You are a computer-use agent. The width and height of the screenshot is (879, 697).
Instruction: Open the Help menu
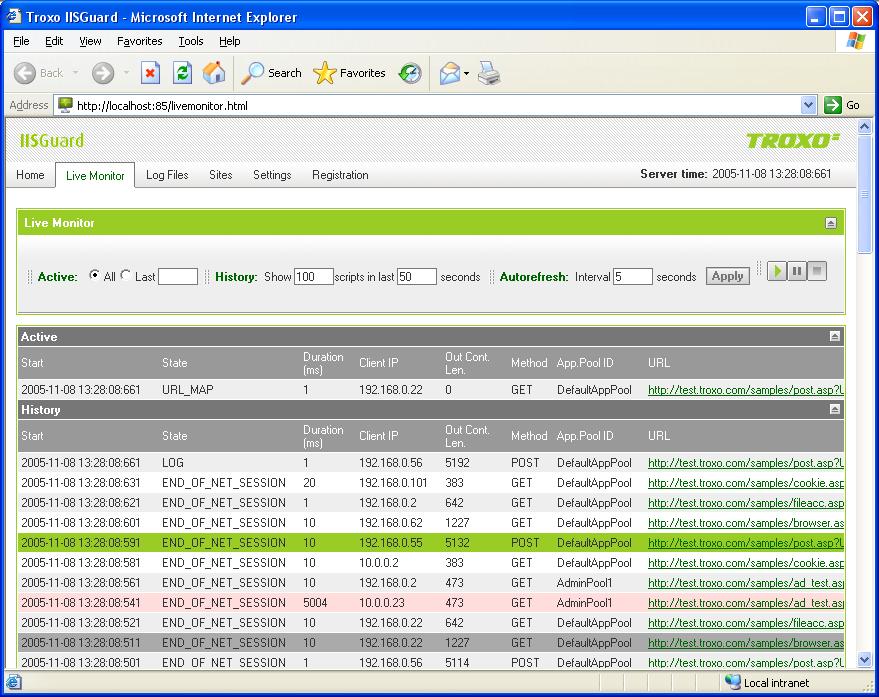(x=229, y=41)
